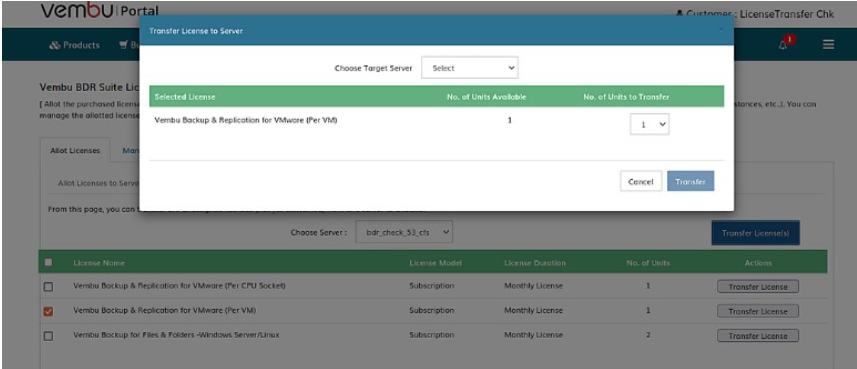Open the Products menu
857x369 pixels.
74,45
